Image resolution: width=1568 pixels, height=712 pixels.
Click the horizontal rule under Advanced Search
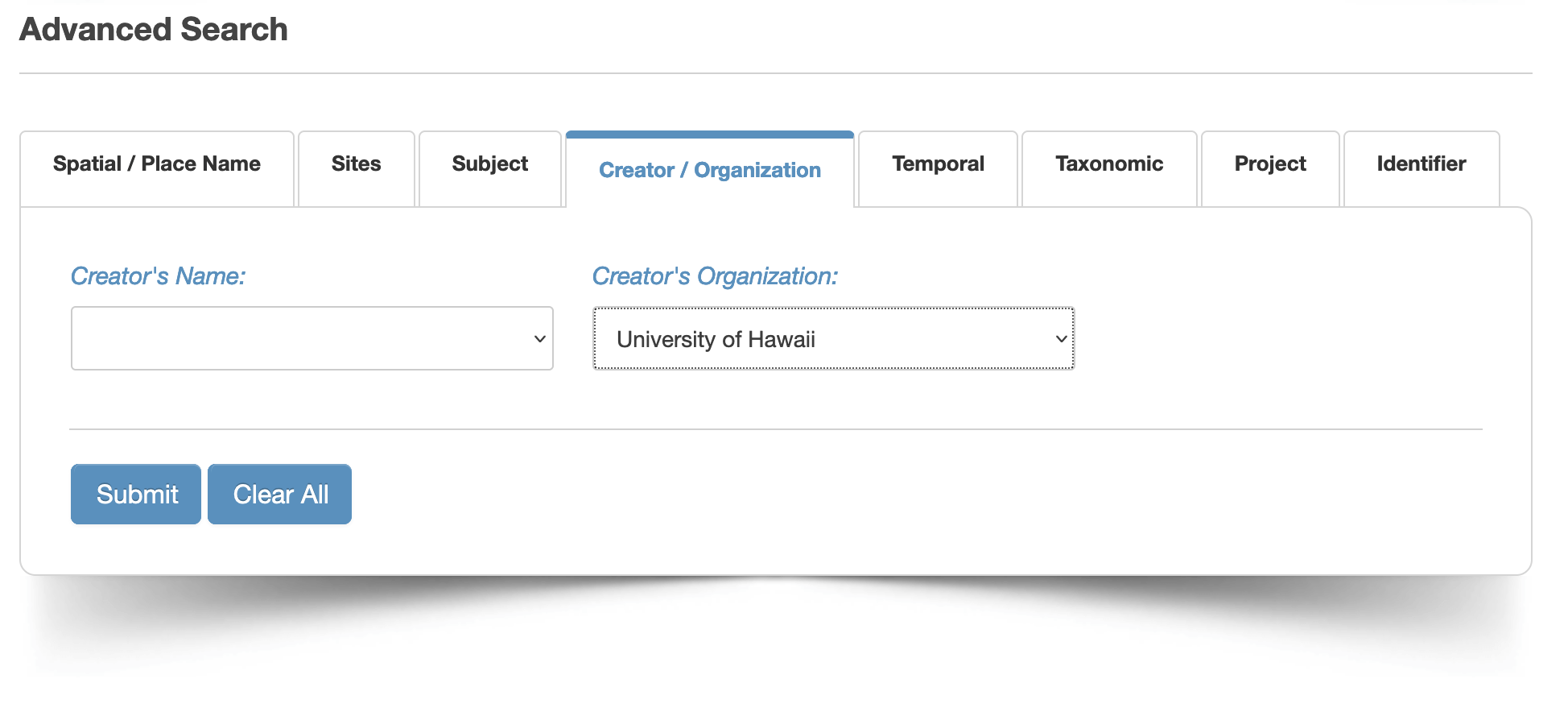click(776, 73)
